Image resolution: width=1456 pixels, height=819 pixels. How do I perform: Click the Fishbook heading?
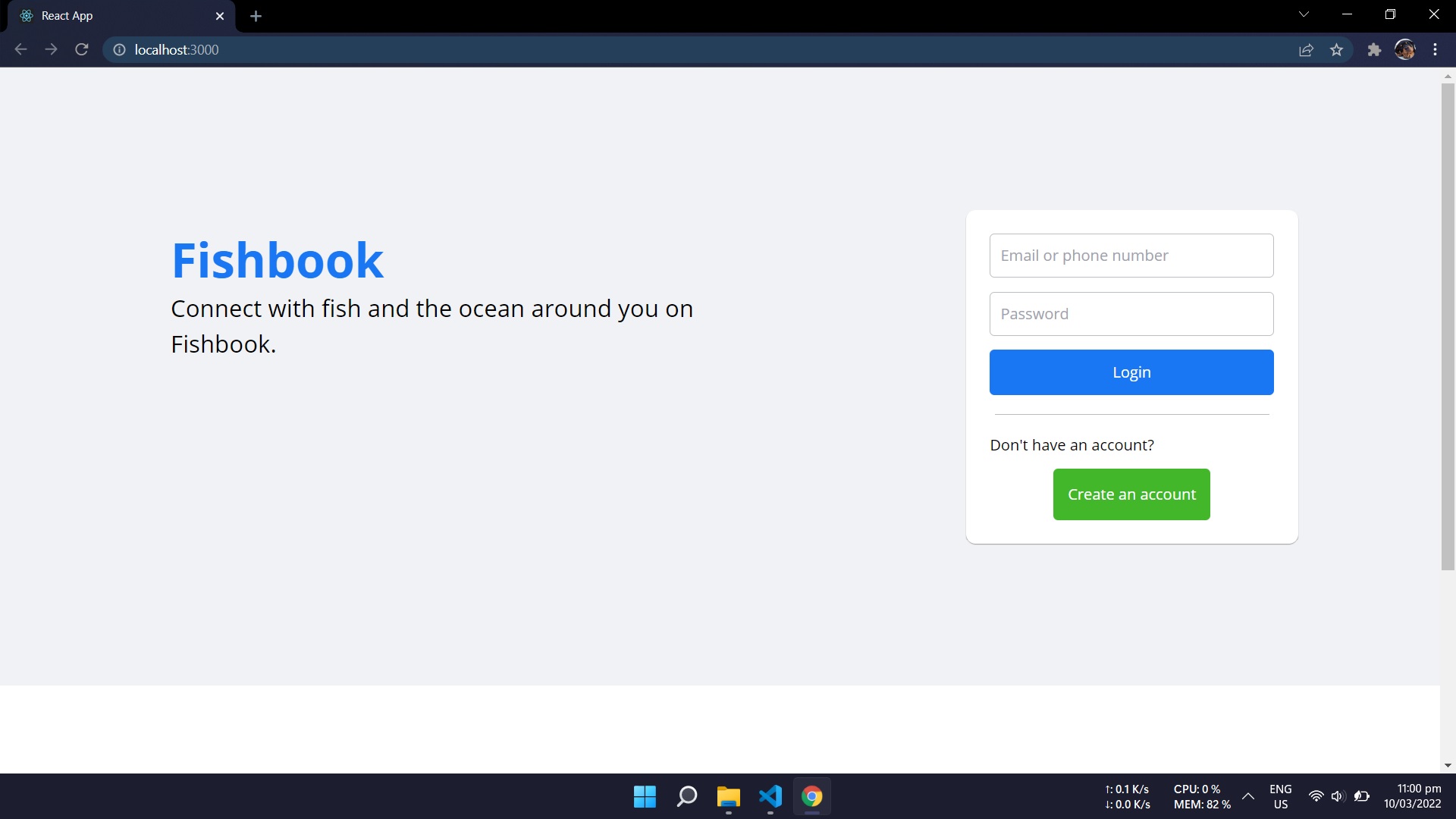[278, 260]
